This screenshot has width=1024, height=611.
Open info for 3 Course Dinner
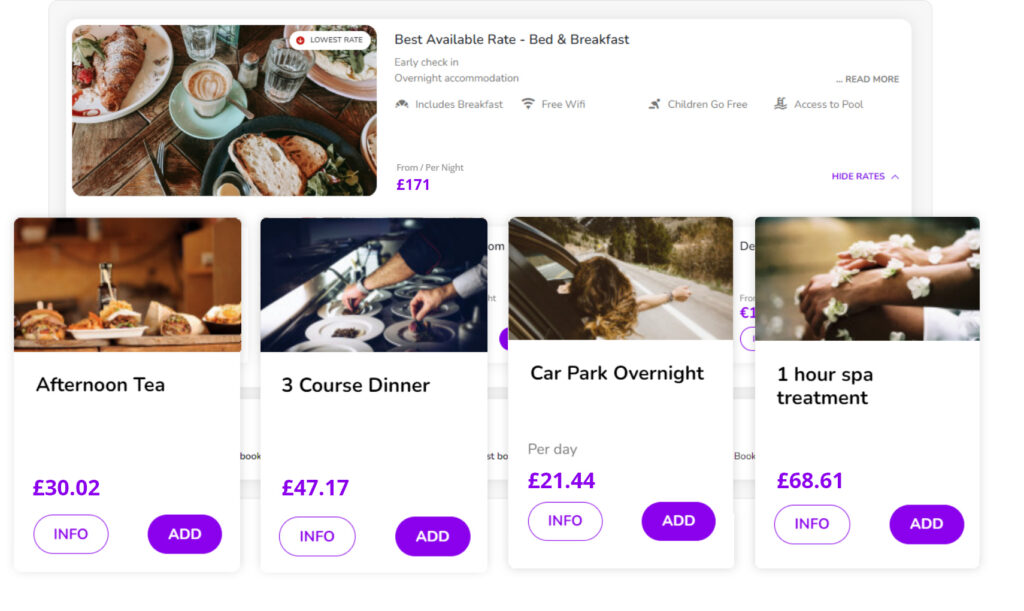click(x=317, y=536)
